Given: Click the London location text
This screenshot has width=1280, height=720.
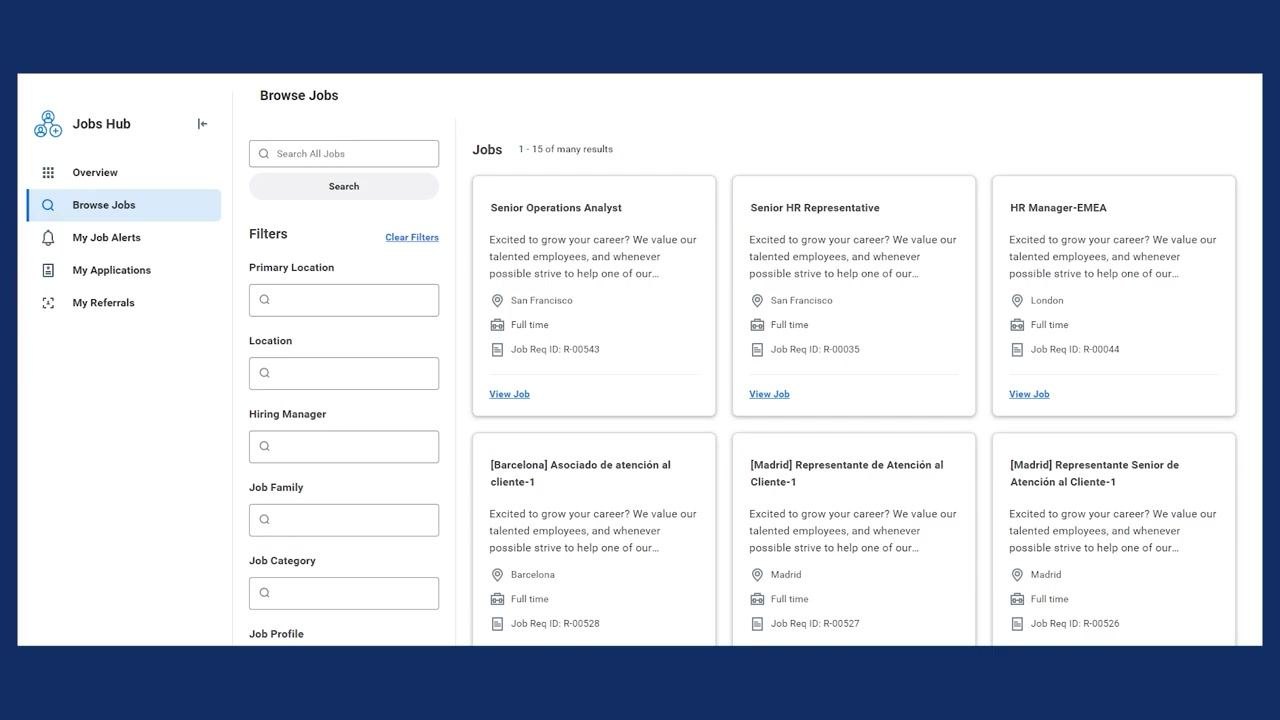Looking at the screenshot, I should 1047,301.
